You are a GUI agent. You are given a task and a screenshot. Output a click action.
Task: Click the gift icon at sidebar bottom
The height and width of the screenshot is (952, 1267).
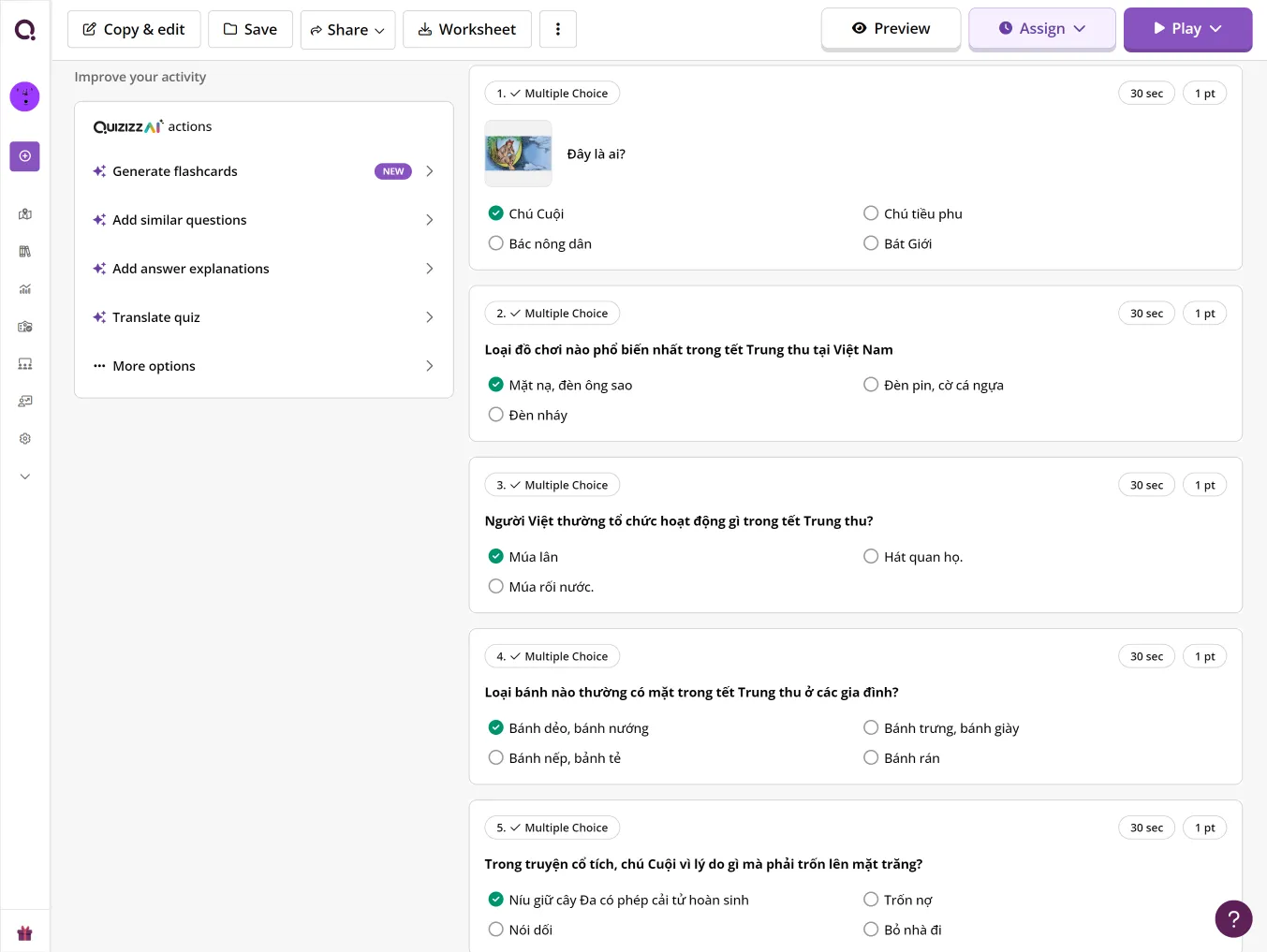click(25, 933)
